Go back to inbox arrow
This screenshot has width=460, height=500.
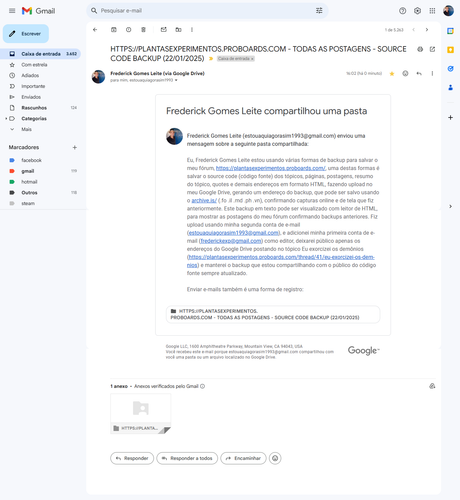[x=95, y=30]
